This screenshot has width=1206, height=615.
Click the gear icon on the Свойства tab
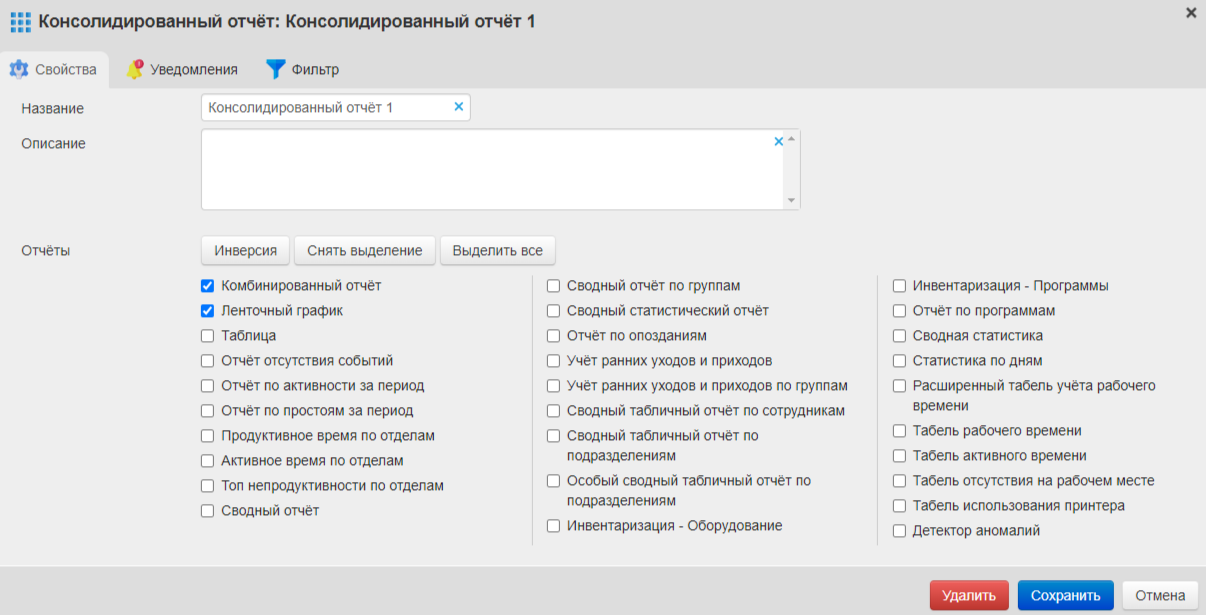pos(19,69)
